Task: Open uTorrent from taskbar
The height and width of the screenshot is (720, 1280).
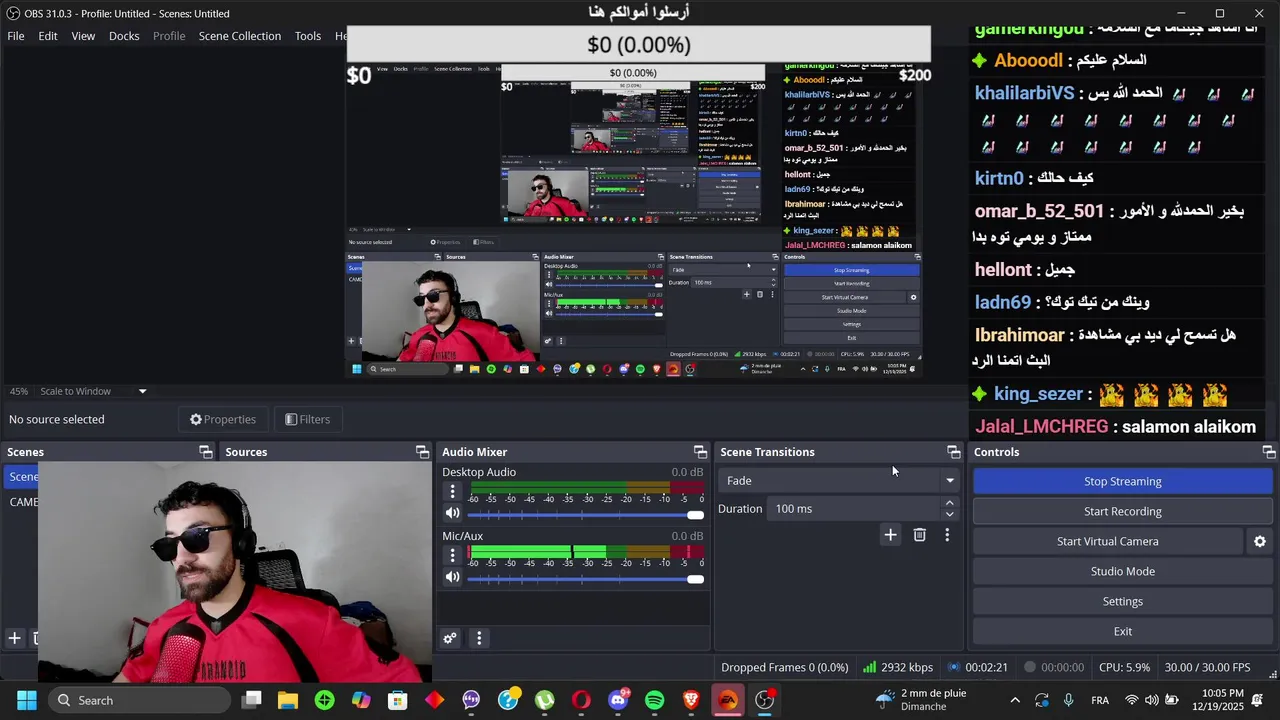Action: tap(545, 700)
